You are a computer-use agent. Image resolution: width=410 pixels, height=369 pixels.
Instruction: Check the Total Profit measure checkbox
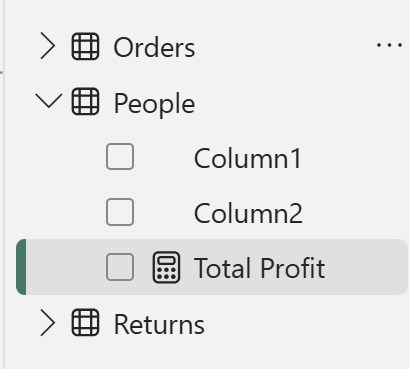coord(120,267)
